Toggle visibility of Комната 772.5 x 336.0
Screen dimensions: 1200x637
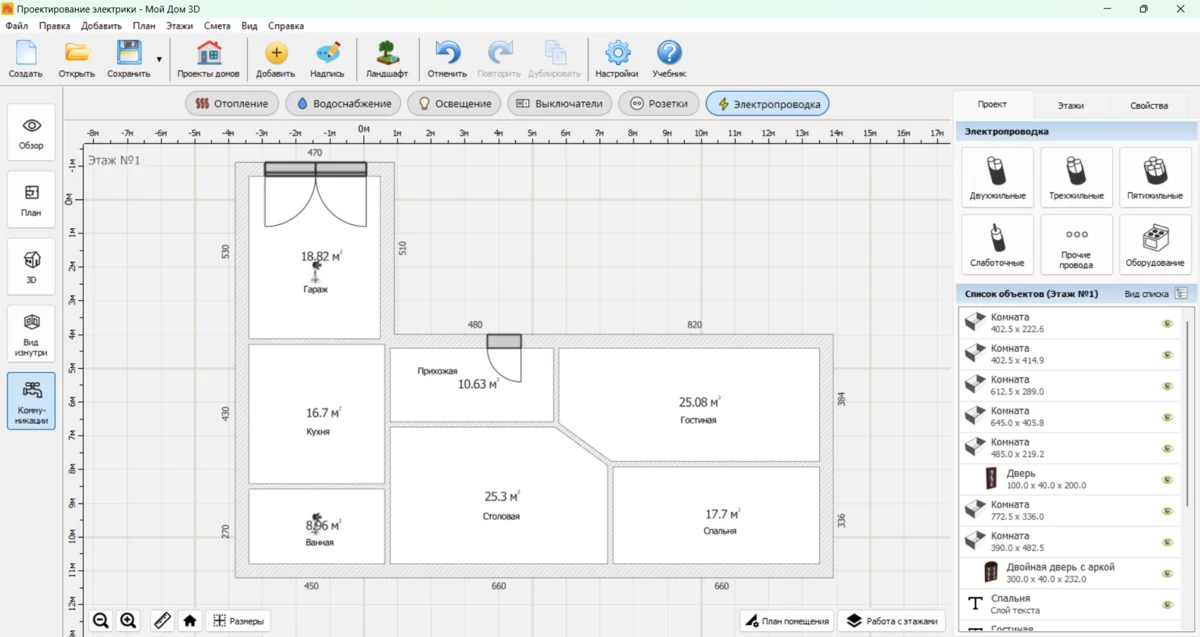pyautogui.click(x=1166, y=511)
